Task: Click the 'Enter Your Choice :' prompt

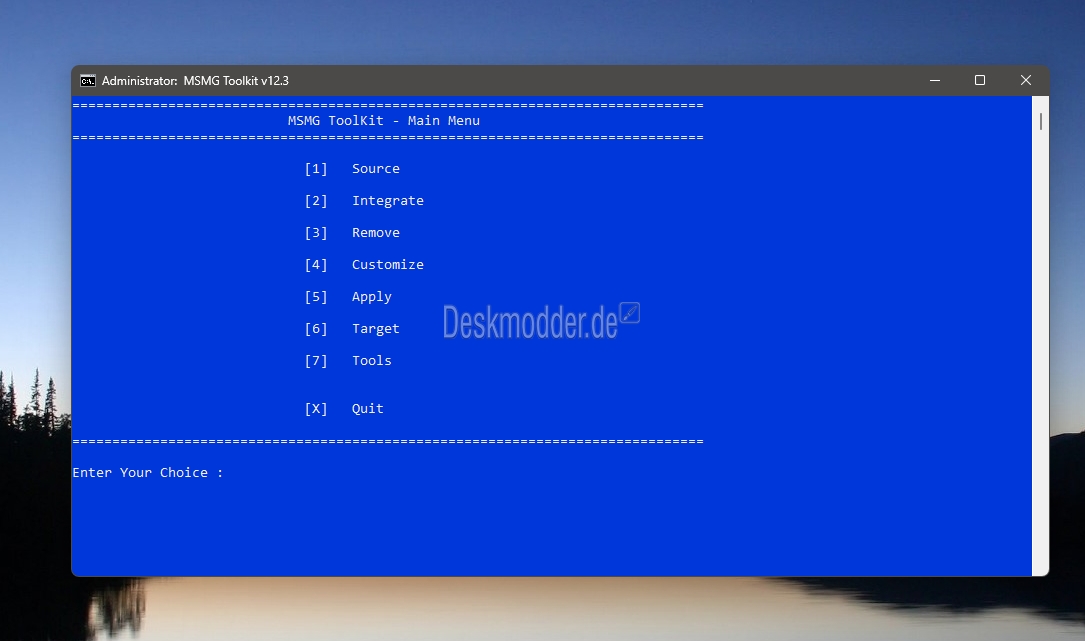Action: tap(147, 473)
